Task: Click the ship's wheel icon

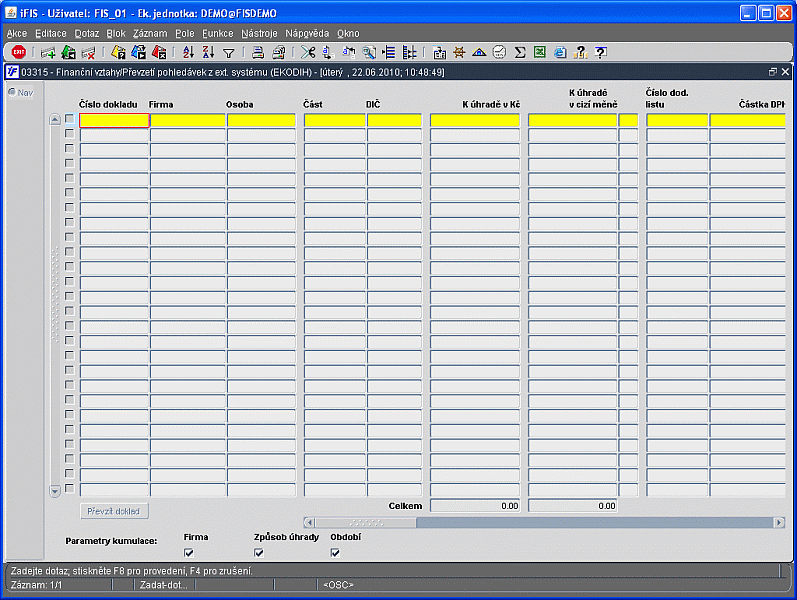Action: (459, 52)
